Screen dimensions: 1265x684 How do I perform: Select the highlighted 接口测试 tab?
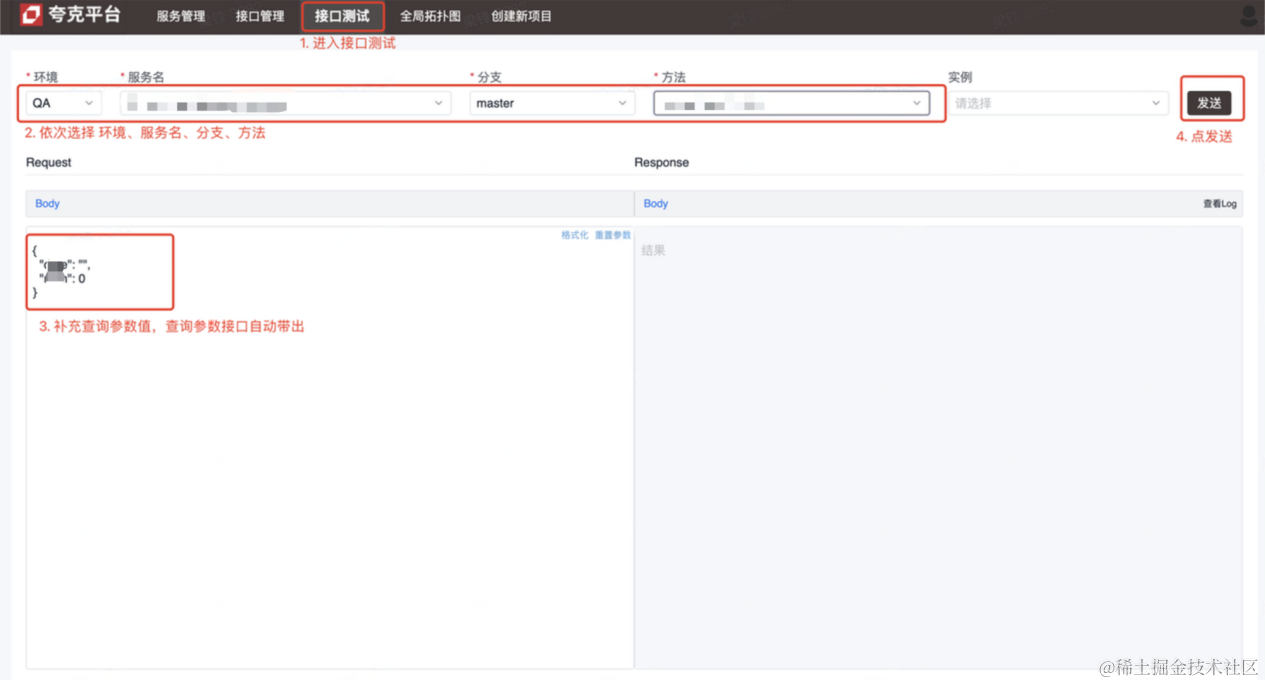(342, 16)
